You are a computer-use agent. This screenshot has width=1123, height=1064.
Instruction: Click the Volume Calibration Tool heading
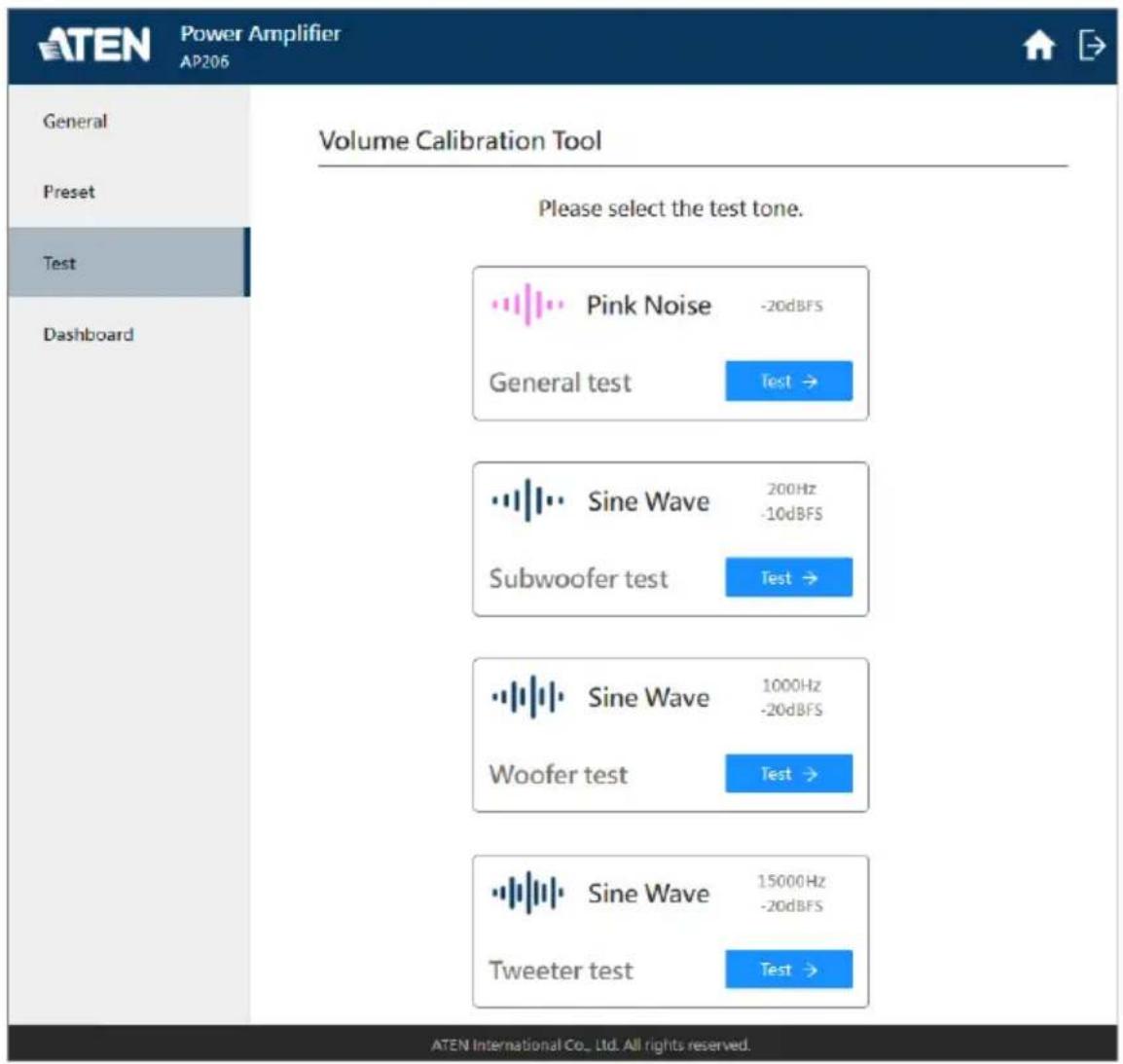[x=459, y=140]
